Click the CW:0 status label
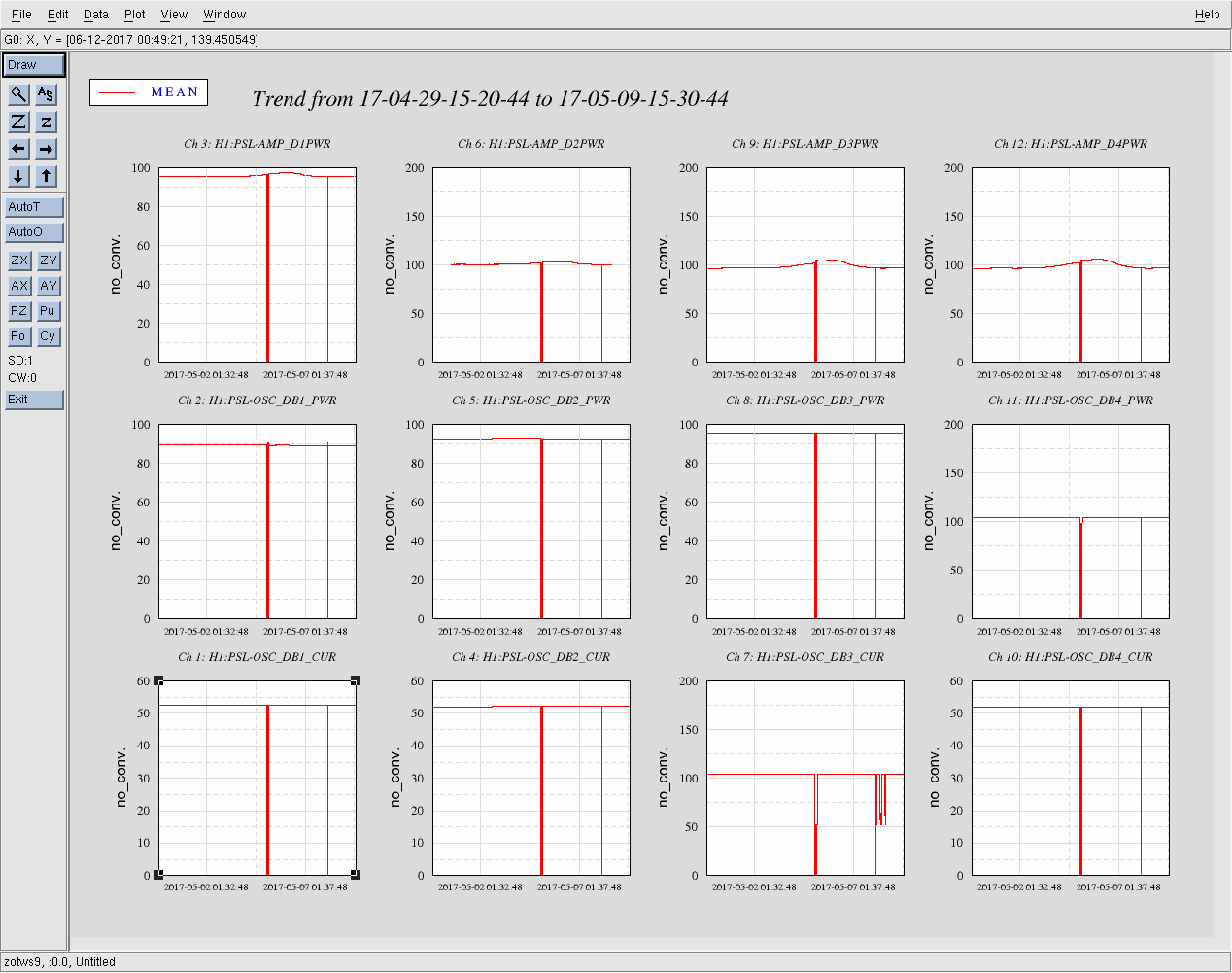The image size is (1232, 973). coord(22,378)
